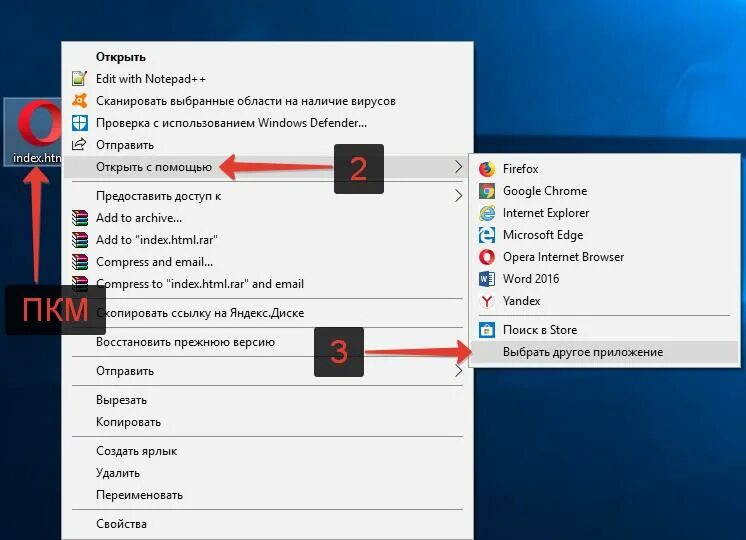Click WinRAR icon next to Add to archive...

80,217
